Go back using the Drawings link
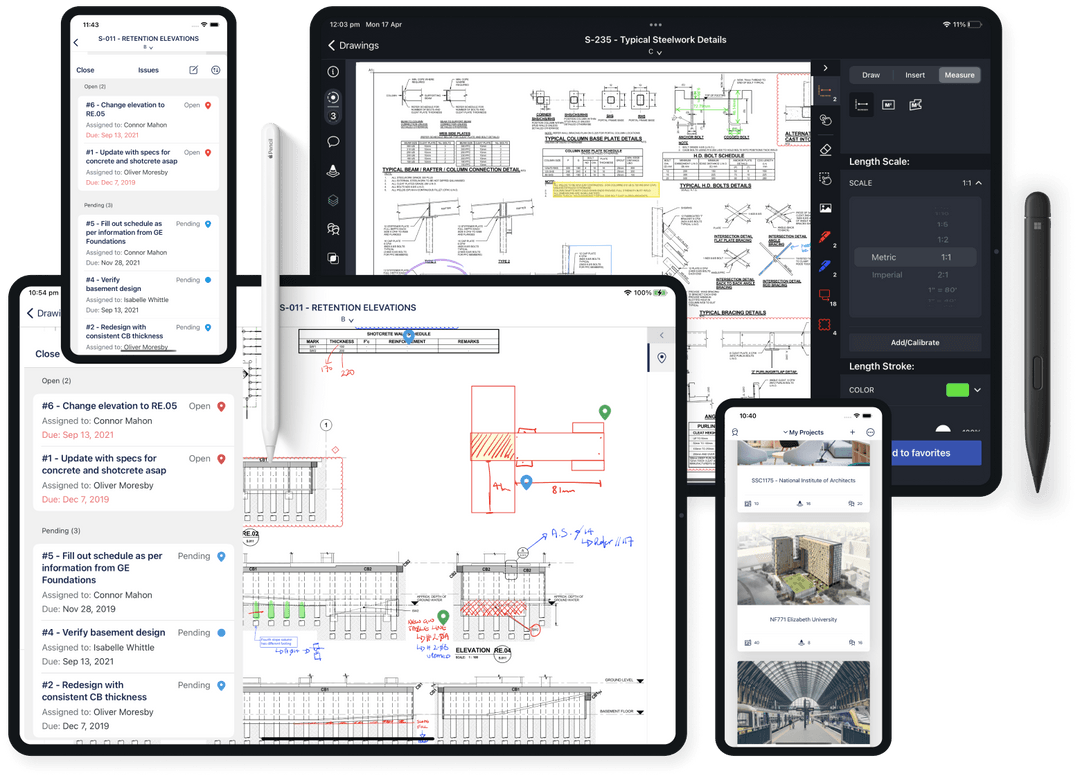1080x778 pixels. pos(360,45)
